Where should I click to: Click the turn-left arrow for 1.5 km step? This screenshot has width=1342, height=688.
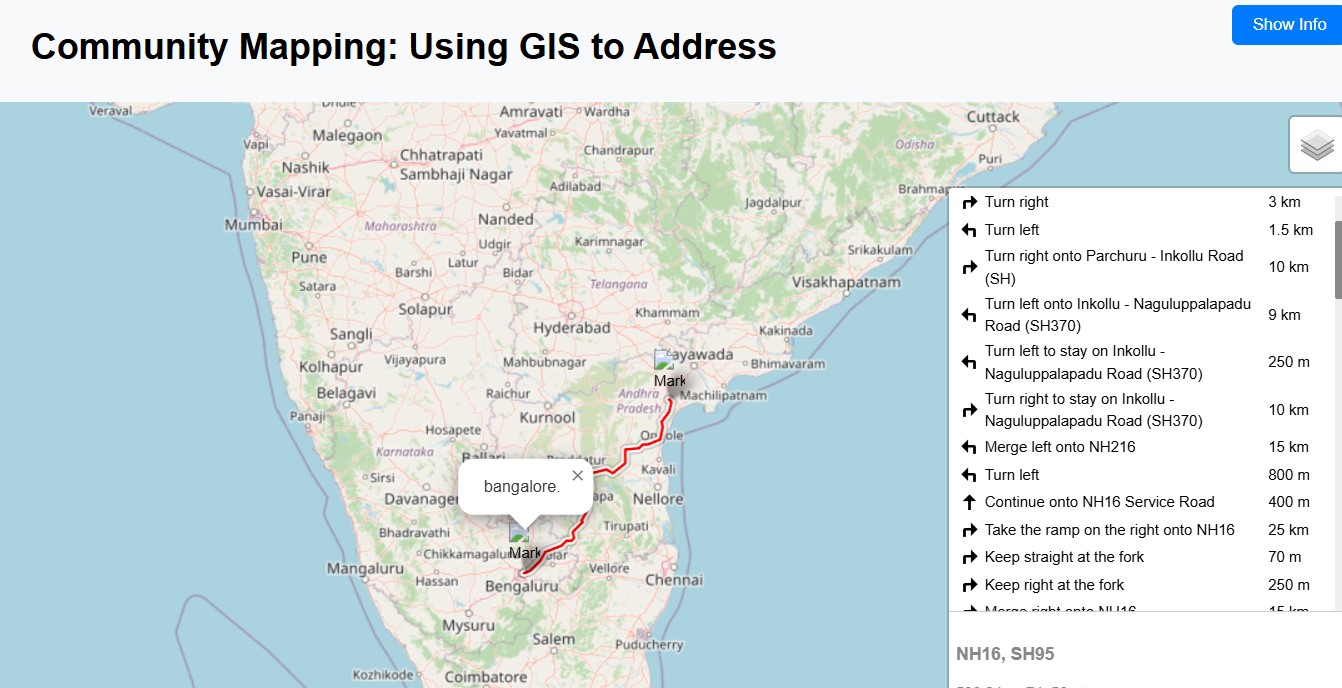pos(969,230)
